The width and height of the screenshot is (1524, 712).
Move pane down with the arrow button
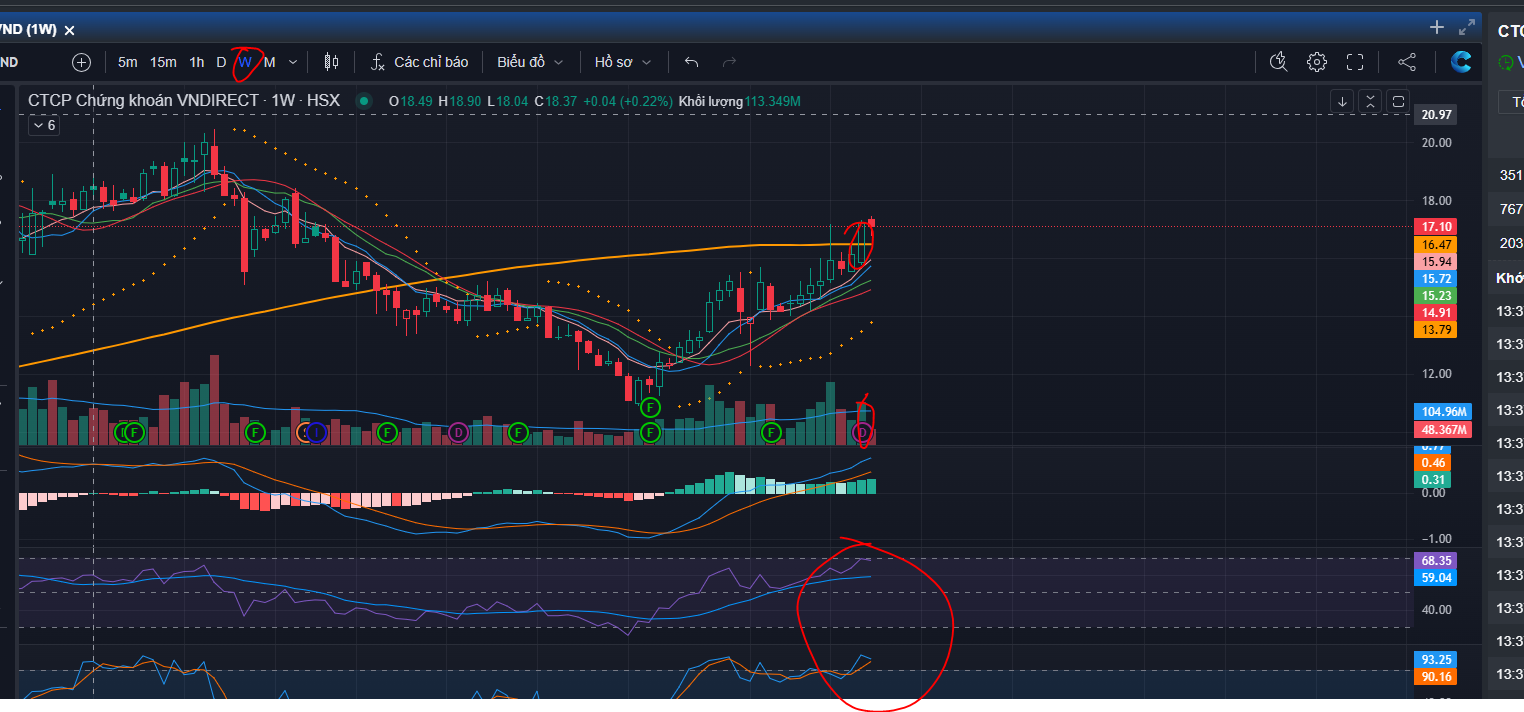tap(1342, 101)
